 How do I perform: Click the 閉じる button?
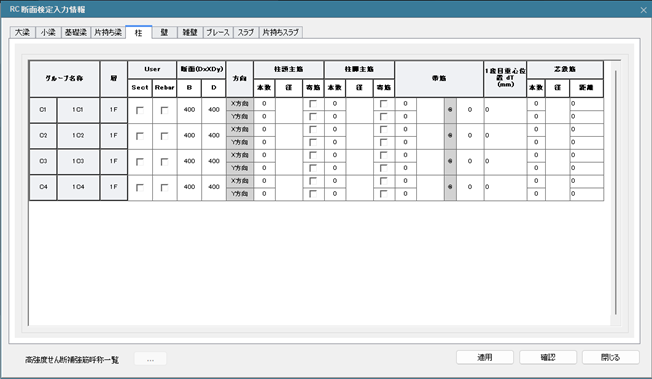[610, 357]
